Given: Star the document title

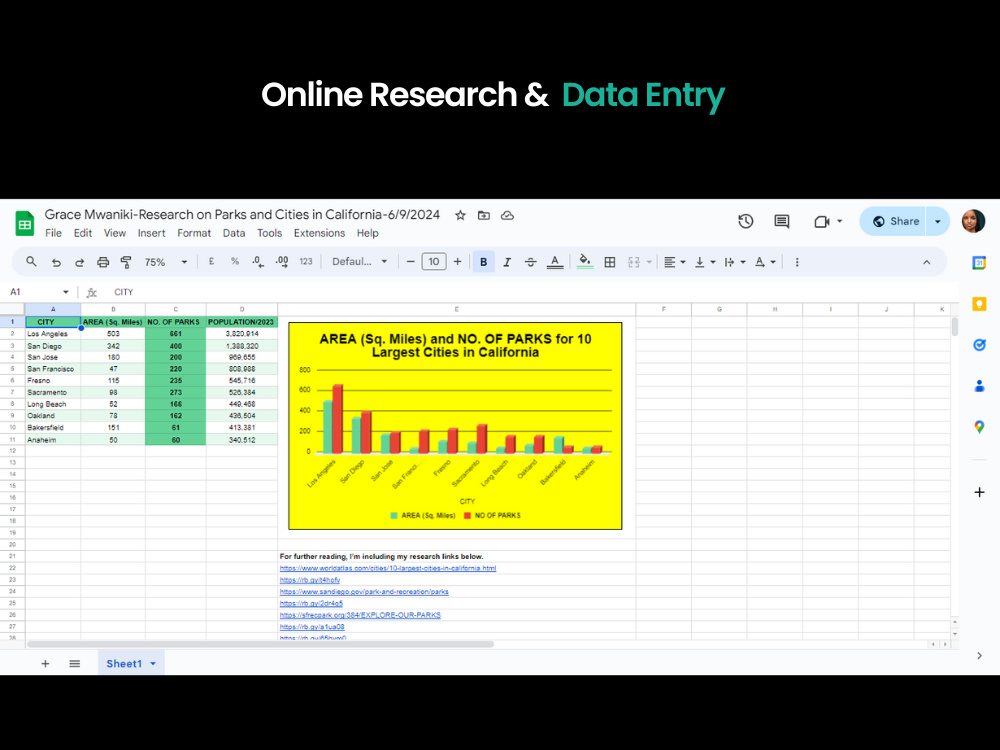Looking at the screenshot, I should (460, 216).
